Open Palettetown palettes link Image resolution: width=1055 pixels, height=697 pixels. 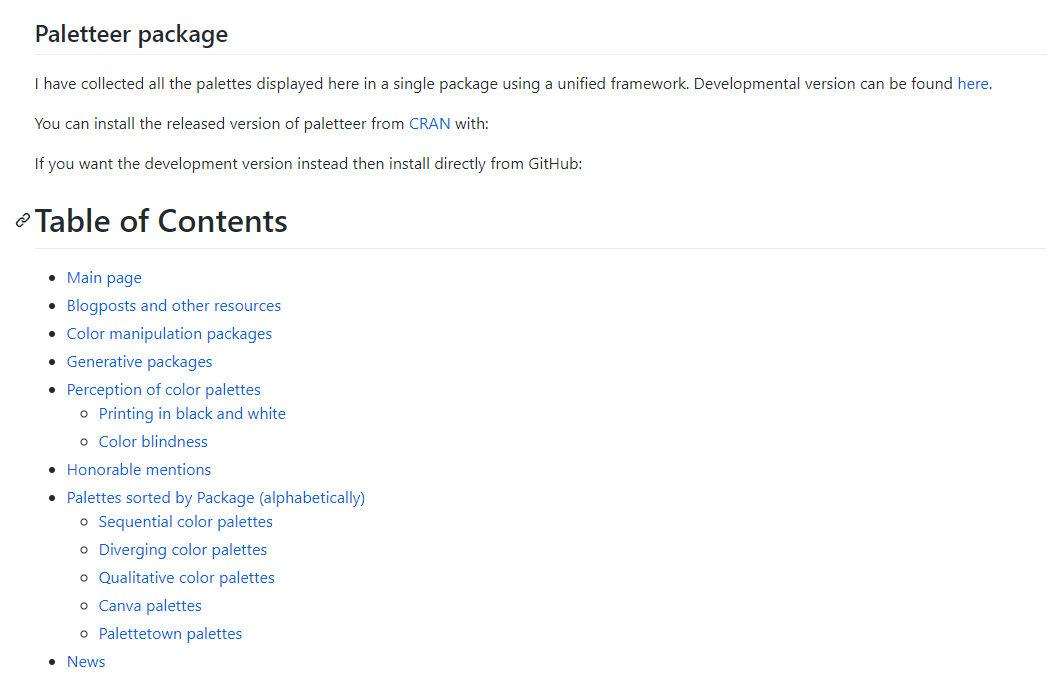[x=170, y=634]
